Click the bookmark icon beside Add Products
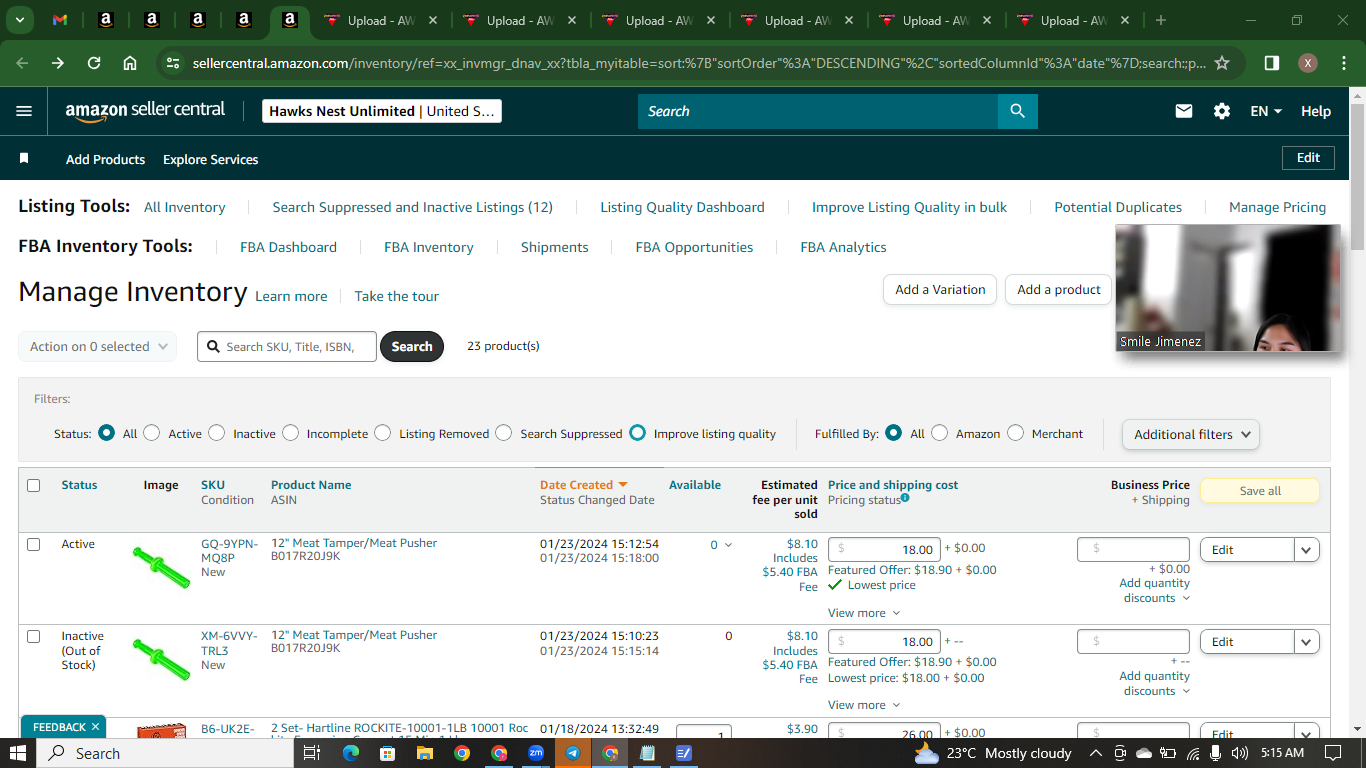 [x=24, y=159]
